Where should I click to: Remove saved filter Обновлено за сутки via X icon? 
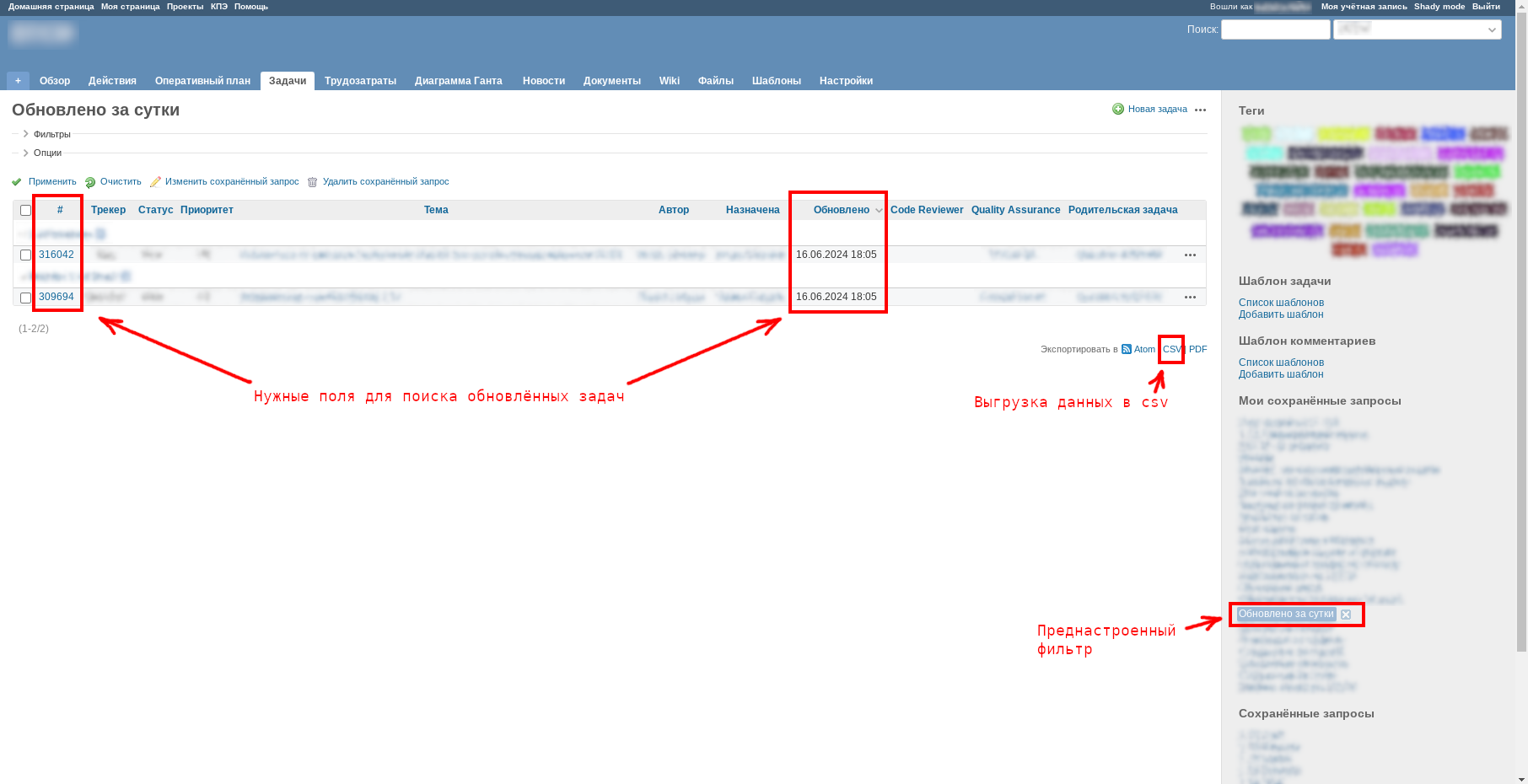coord(1347,615)
